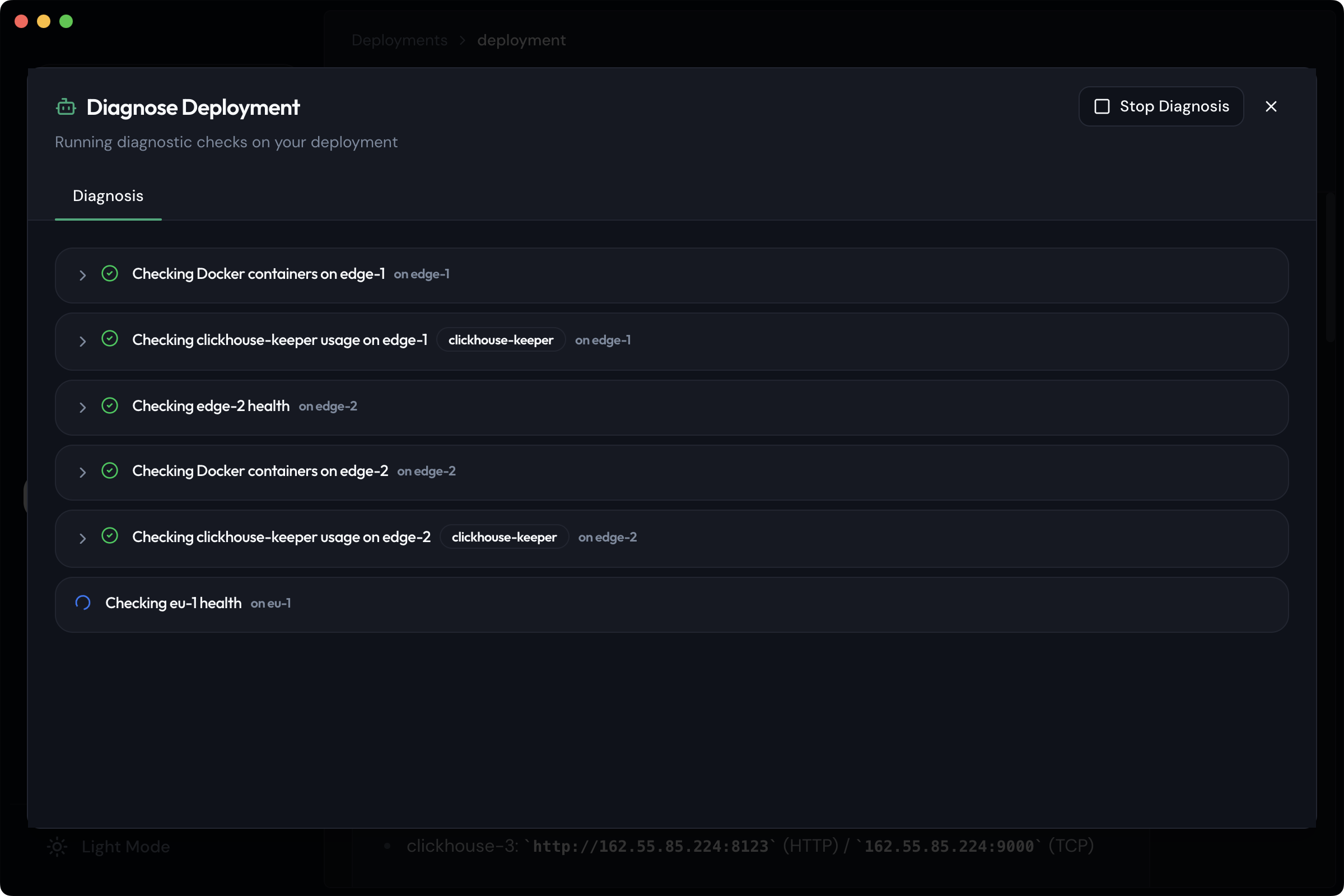The height and width of the screenshot is (896, 1344).
Task: Switch to the Diagnosis tab
Action: [108, 196]
